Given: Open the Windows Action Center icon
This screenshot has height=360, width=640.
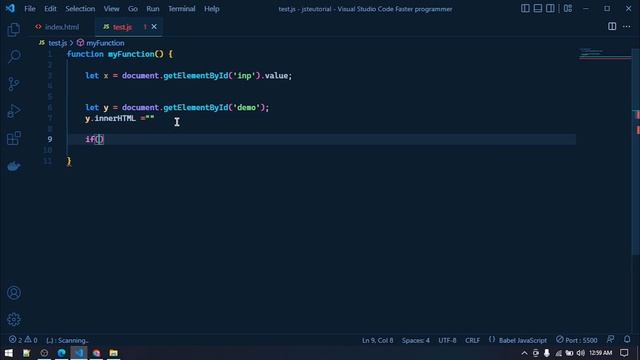Looking at the screenshot, I should [624, 353].
